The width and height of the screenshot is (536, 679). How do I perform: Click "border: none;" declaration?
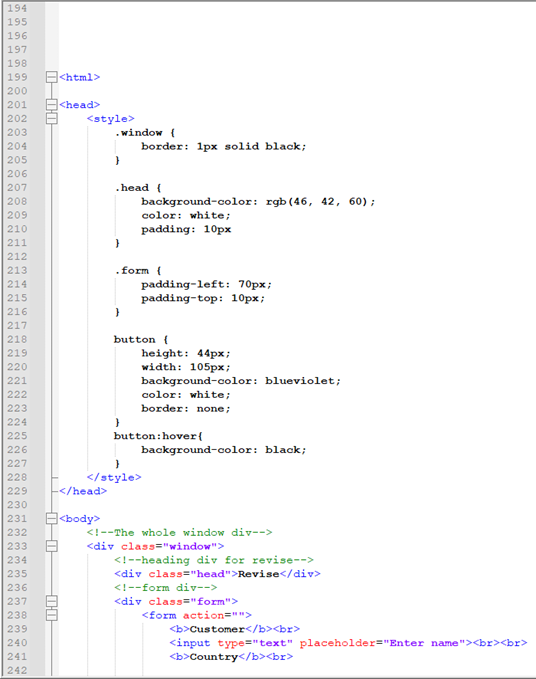(x=186, y=408)
